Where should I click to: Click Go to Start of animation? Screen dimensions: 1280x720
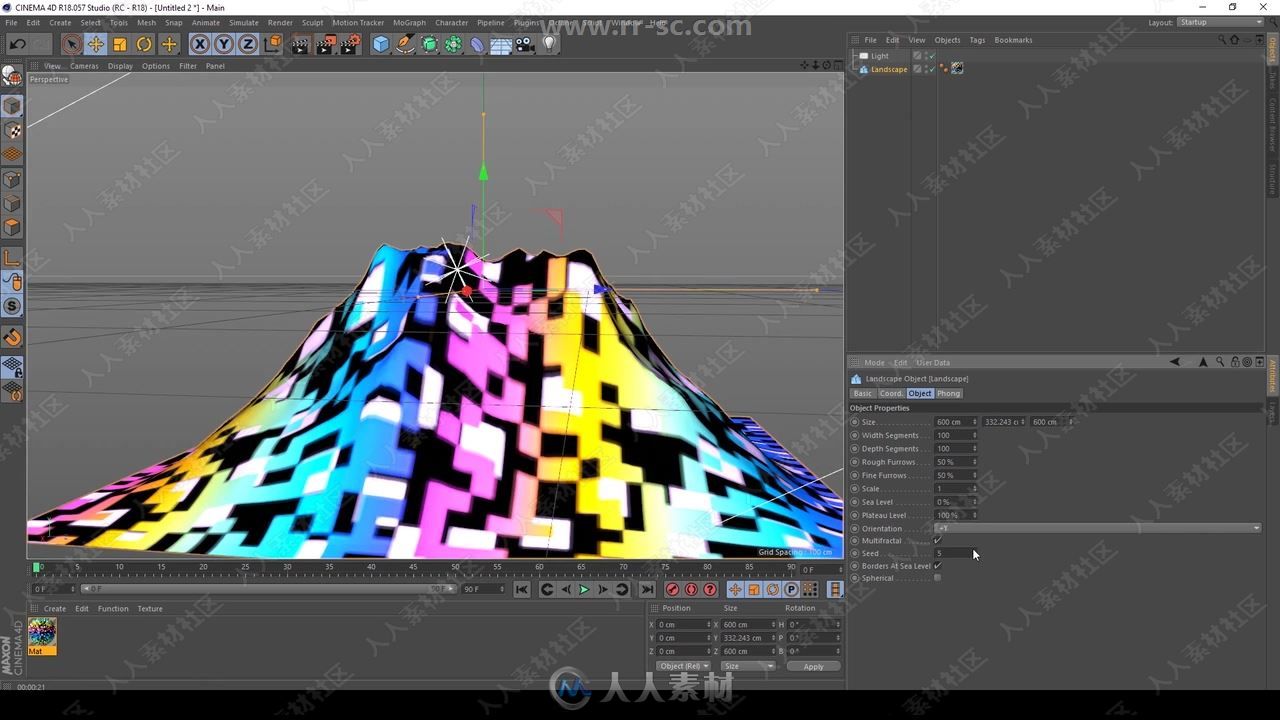click(x=522, y=590)
